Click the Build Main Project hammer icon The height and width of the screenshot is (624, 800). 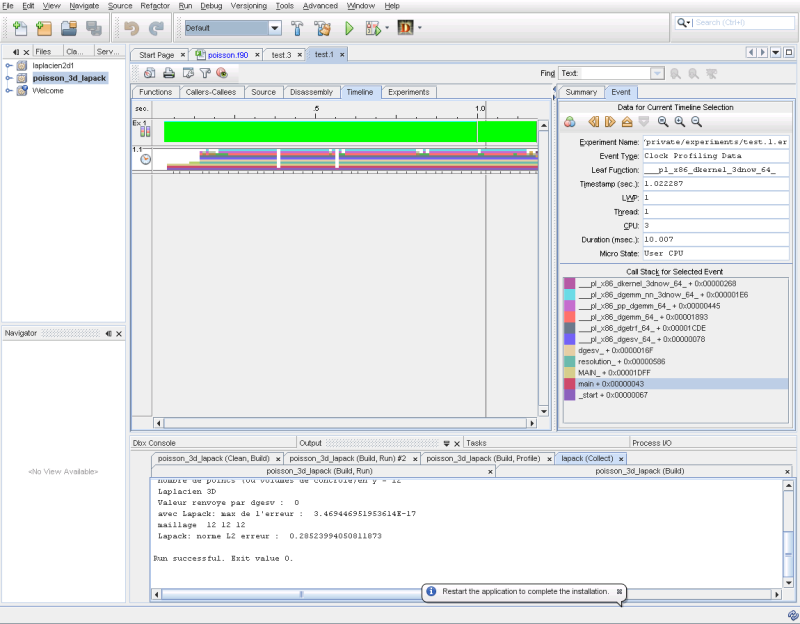point(296,28)
